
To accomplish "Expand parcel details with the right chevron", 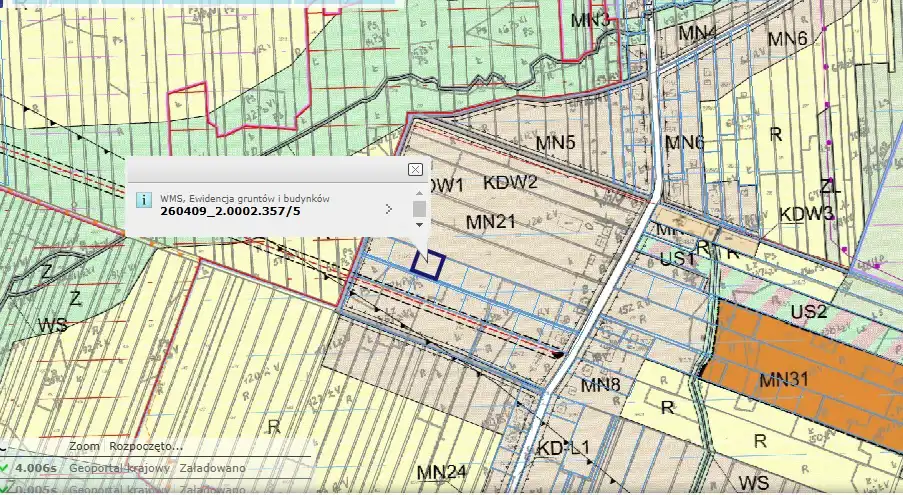I will (x=388, y=210).
